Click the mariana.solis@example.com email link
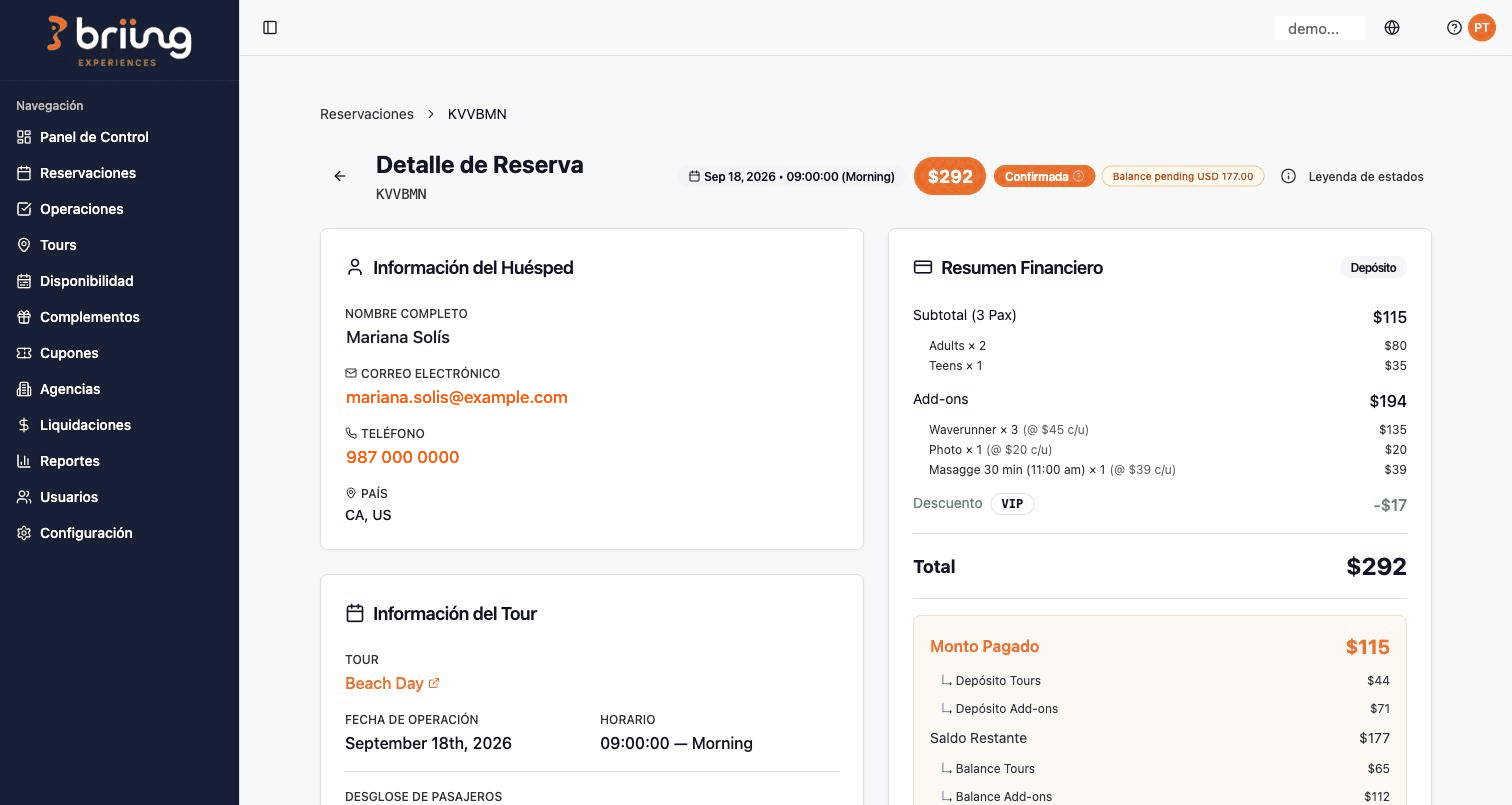1512x805 pixels. tap(457, 397)
